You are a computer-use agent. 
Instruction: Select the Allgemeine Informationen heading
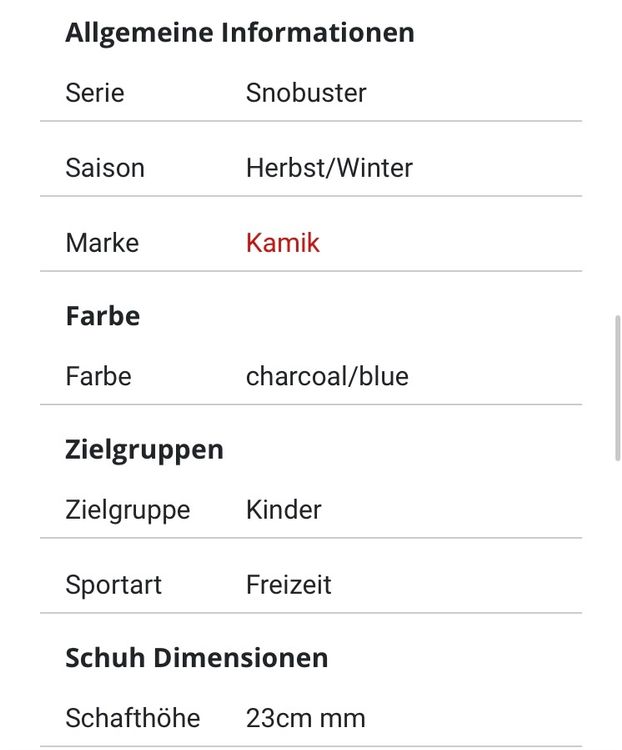(240, 33)
